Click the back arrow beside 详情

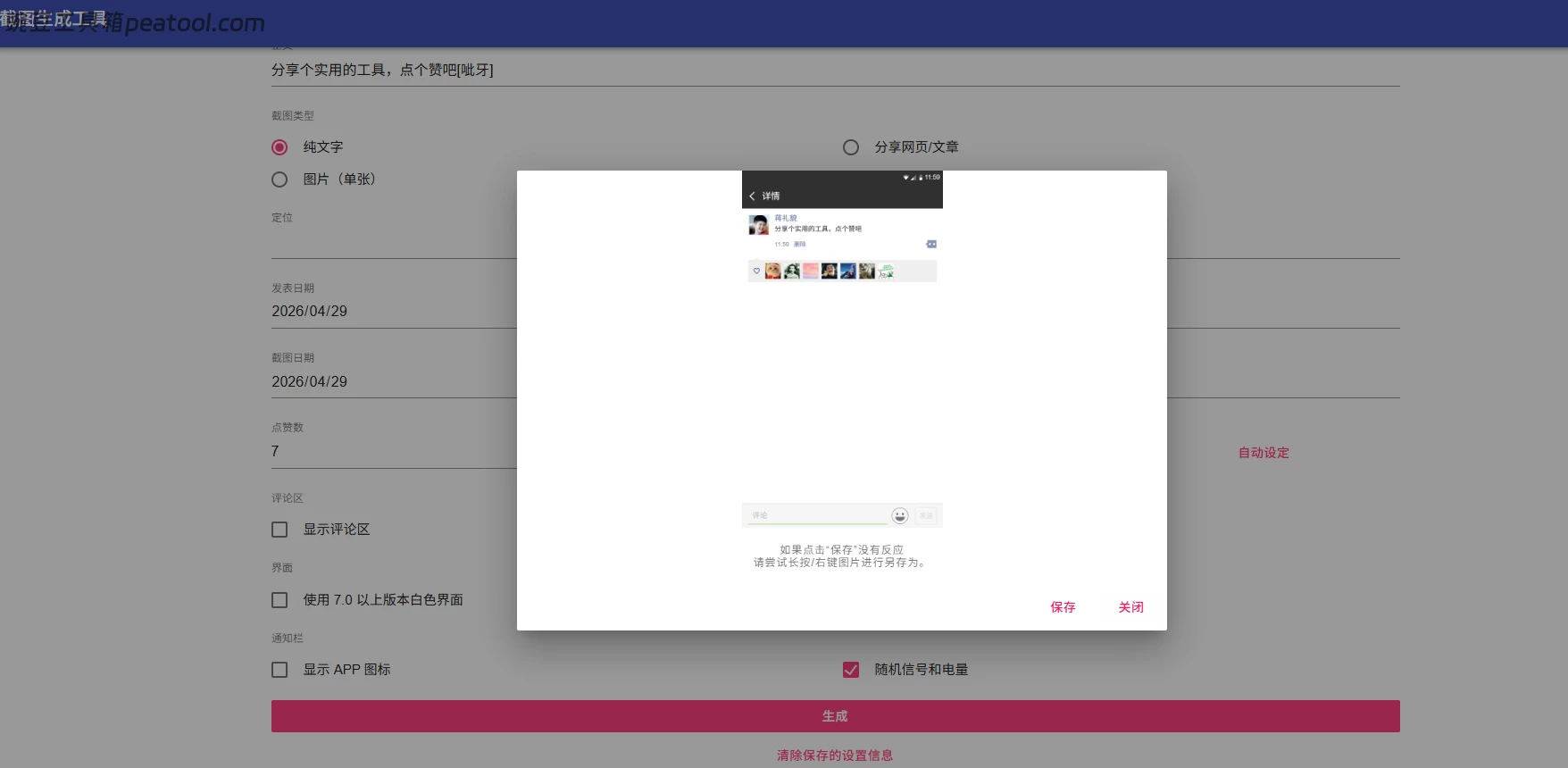752,196
